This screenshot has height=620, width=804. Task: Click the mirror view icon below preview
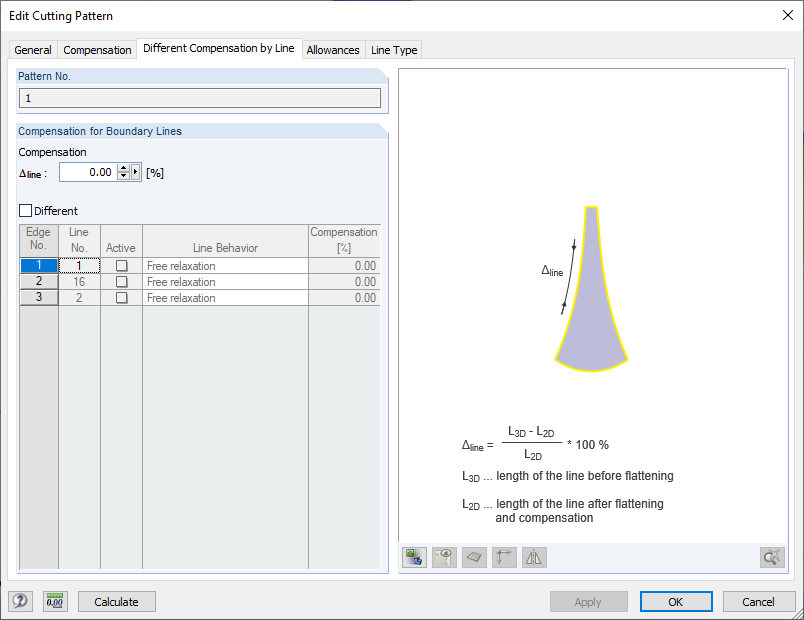click(534, 557)
